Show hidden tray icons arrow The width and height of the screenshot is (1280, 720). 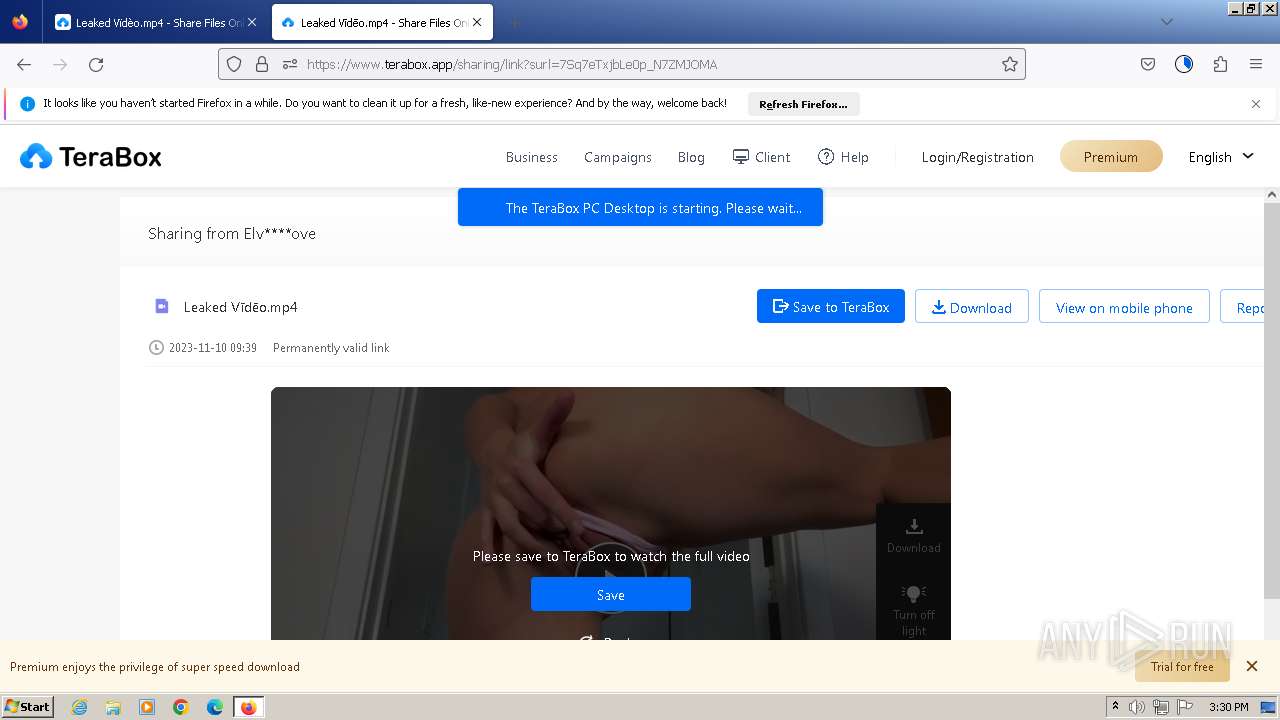pyautogui.click(x=1115, y=707)
